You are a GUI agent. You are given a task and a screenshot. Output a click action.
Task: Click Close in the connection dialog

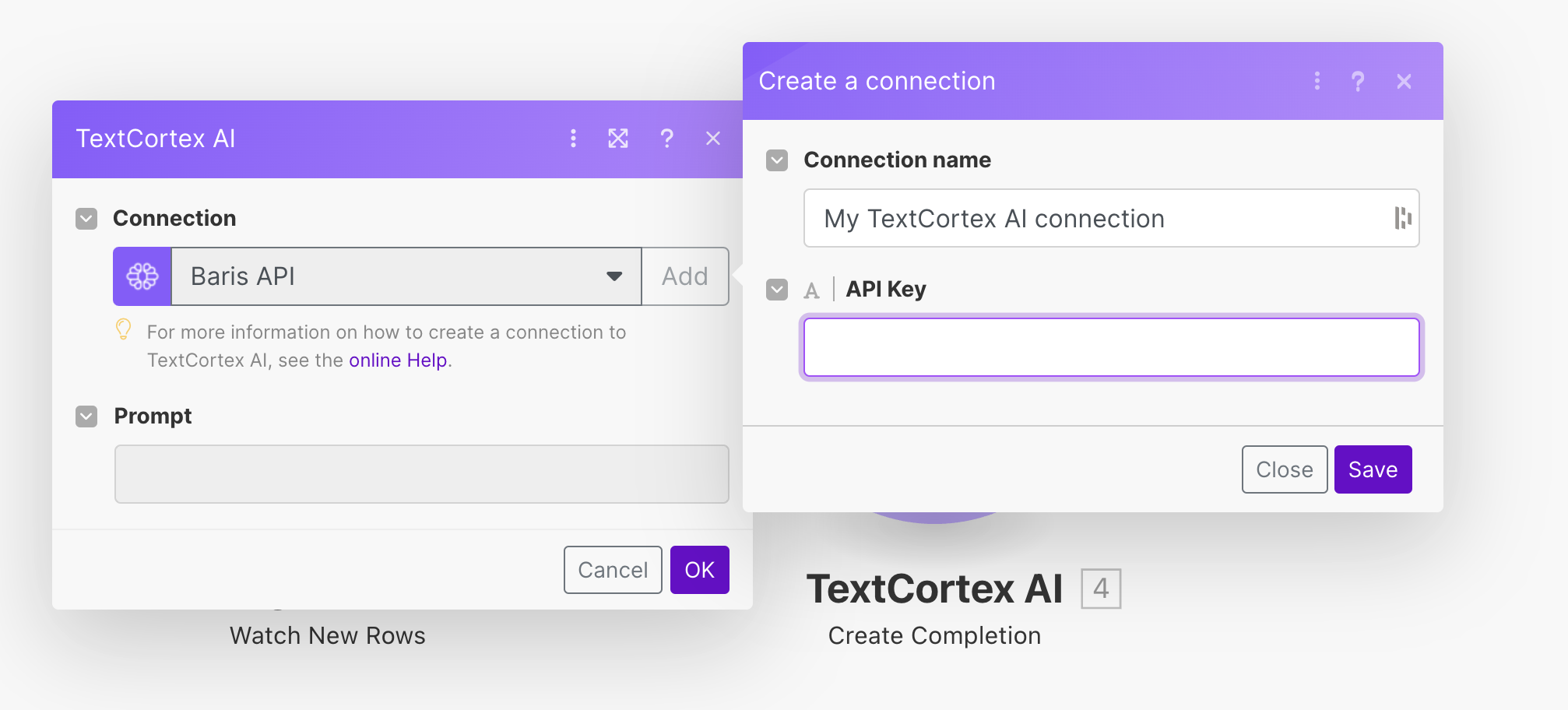click(x=1285, y=469)
